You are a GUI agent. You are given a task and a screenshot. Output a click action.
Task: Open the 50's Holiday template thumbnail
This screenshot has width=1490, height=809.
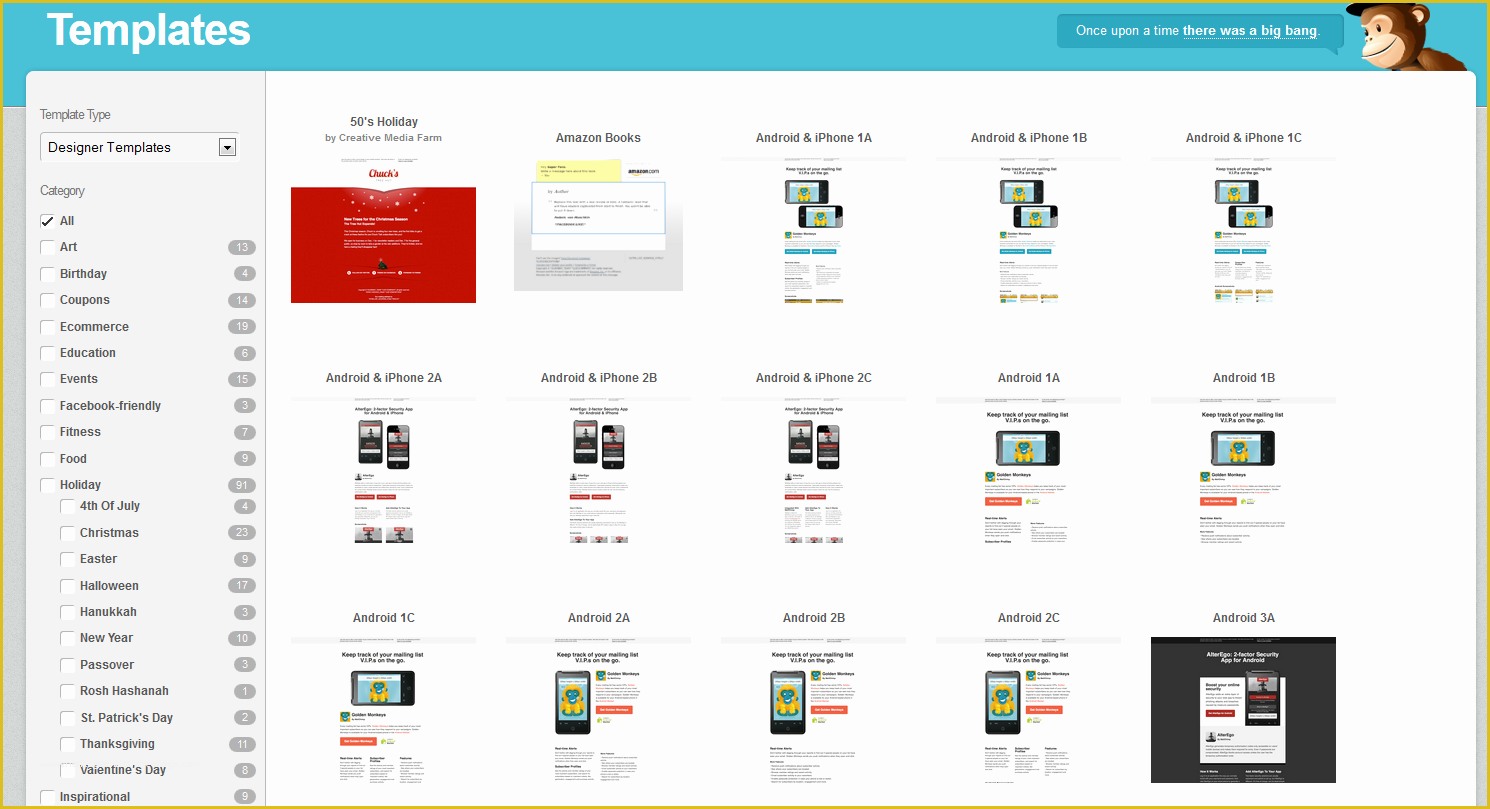pyautogui.click(x=383, y=230)
